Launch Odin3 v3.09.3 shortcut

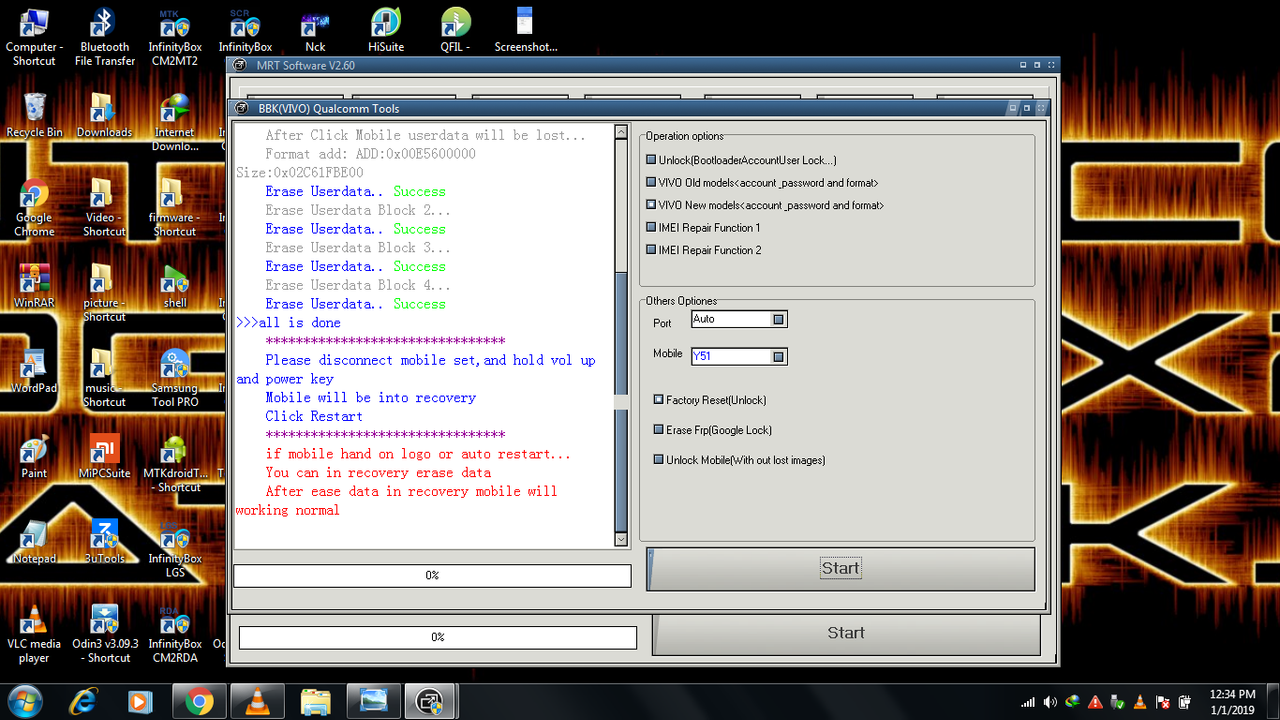tap(104, 634)
